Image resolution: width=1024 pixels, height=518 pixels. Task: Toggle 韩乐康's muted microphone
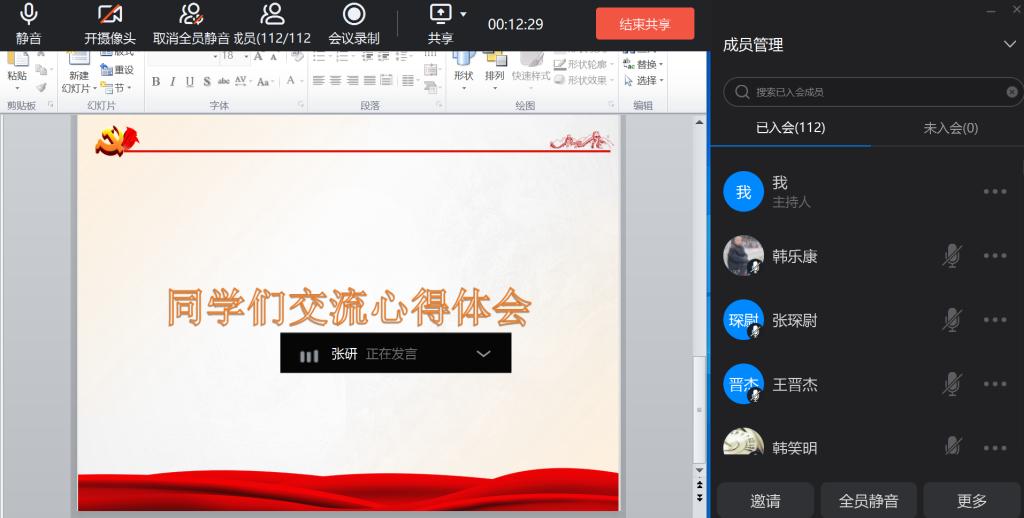click(952, 256)
